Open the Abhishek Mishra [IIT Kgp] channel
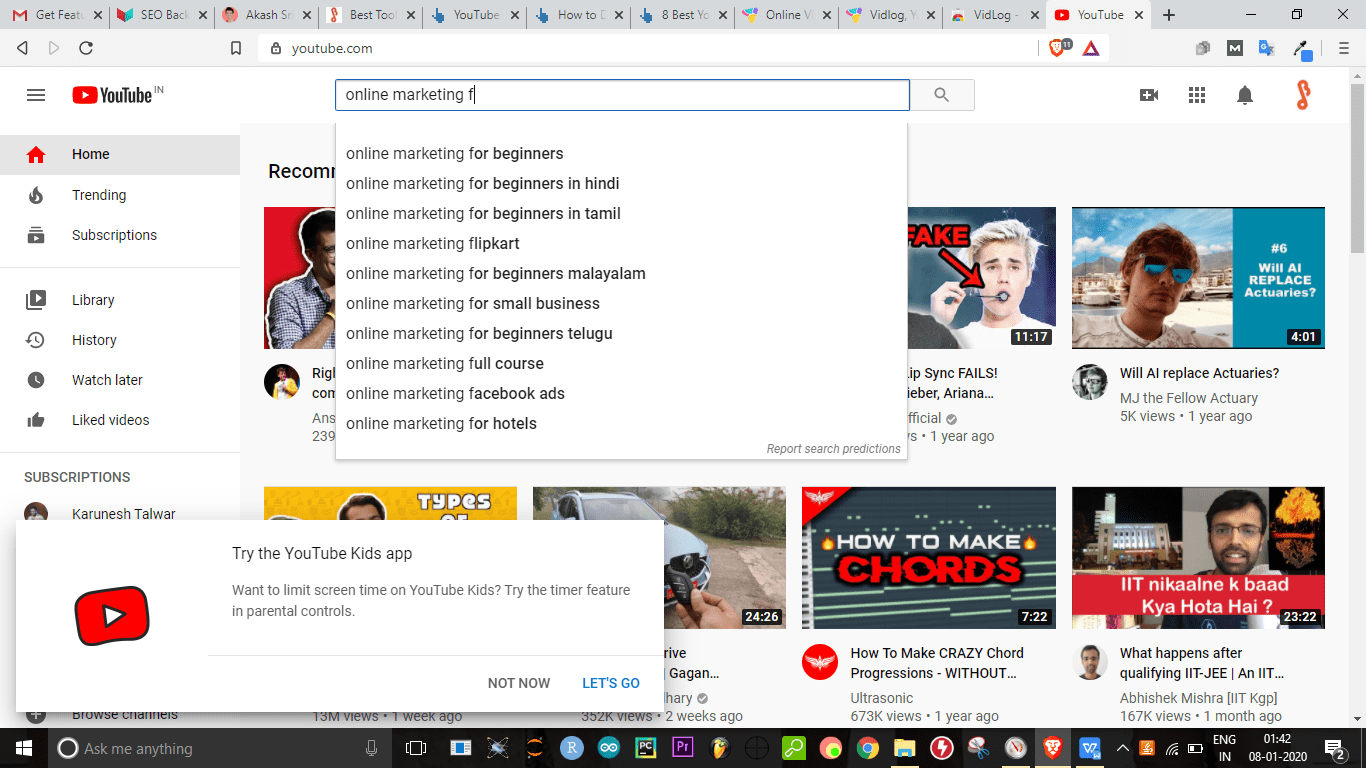This screenshot has height=768, width=1366. 1199,698
